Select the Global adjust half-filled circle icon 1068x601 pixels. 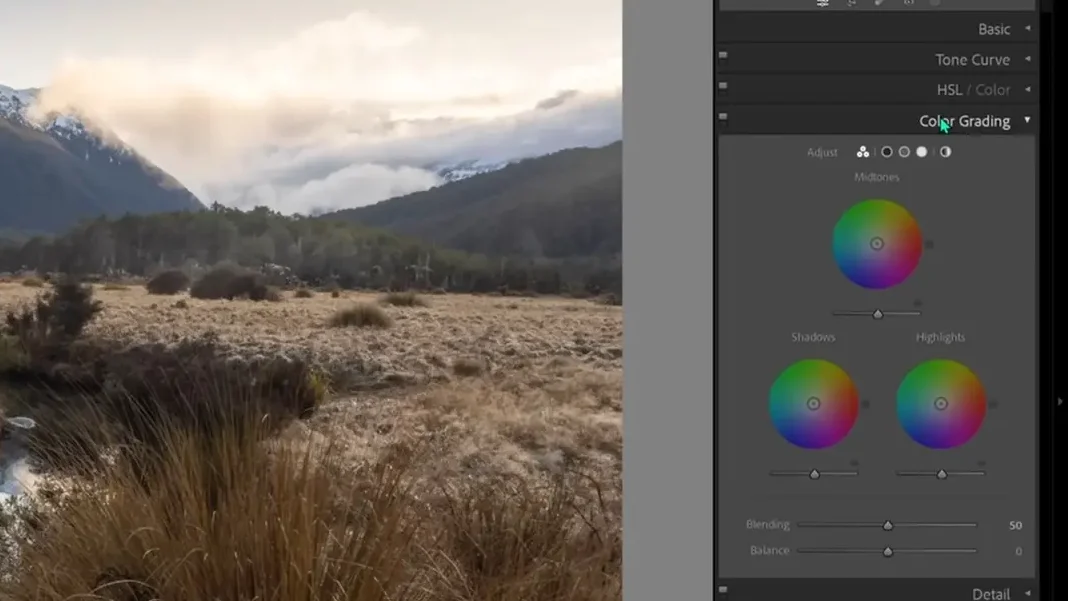(945, 152)
